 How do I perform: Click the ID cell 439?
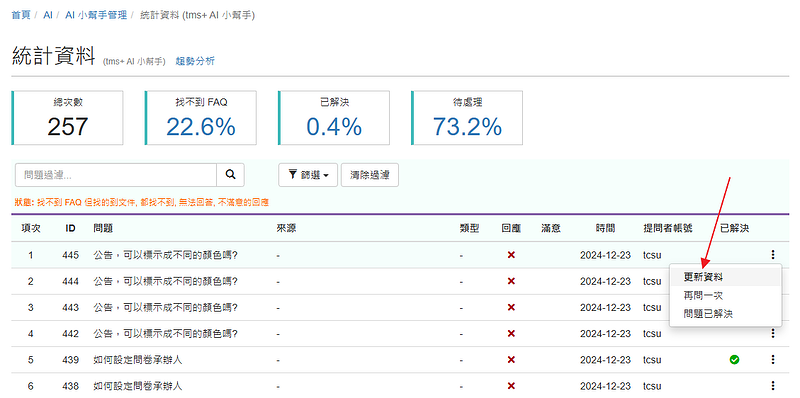pos(70,360)
